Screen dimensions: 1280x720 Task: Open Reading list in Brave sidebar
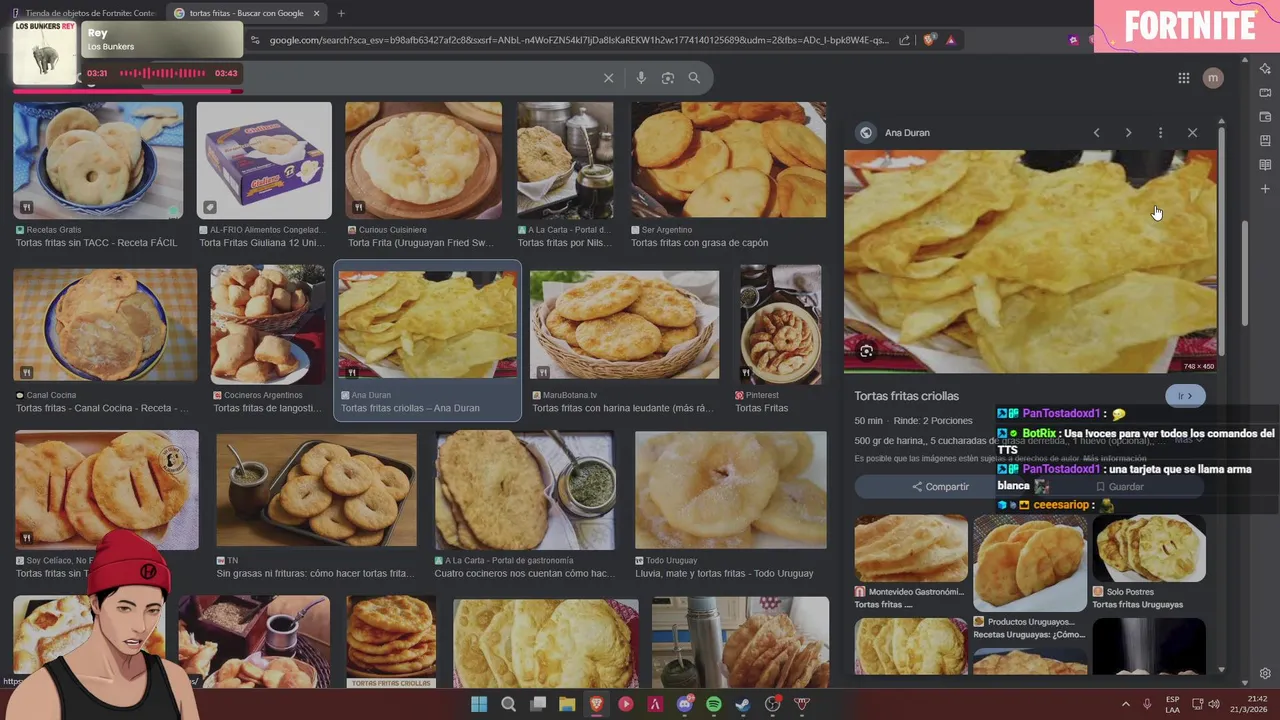1265,165
